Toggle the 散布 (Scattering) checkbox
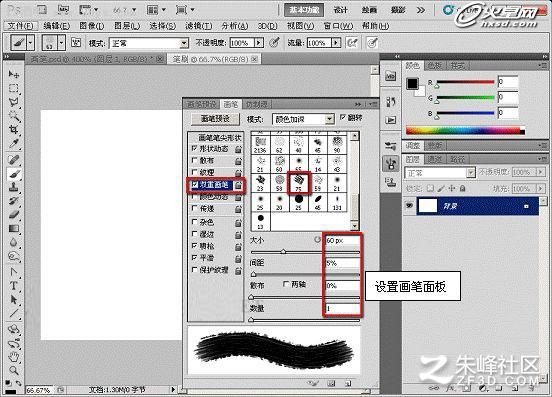The image size is (552, 397). coord(194,160)
